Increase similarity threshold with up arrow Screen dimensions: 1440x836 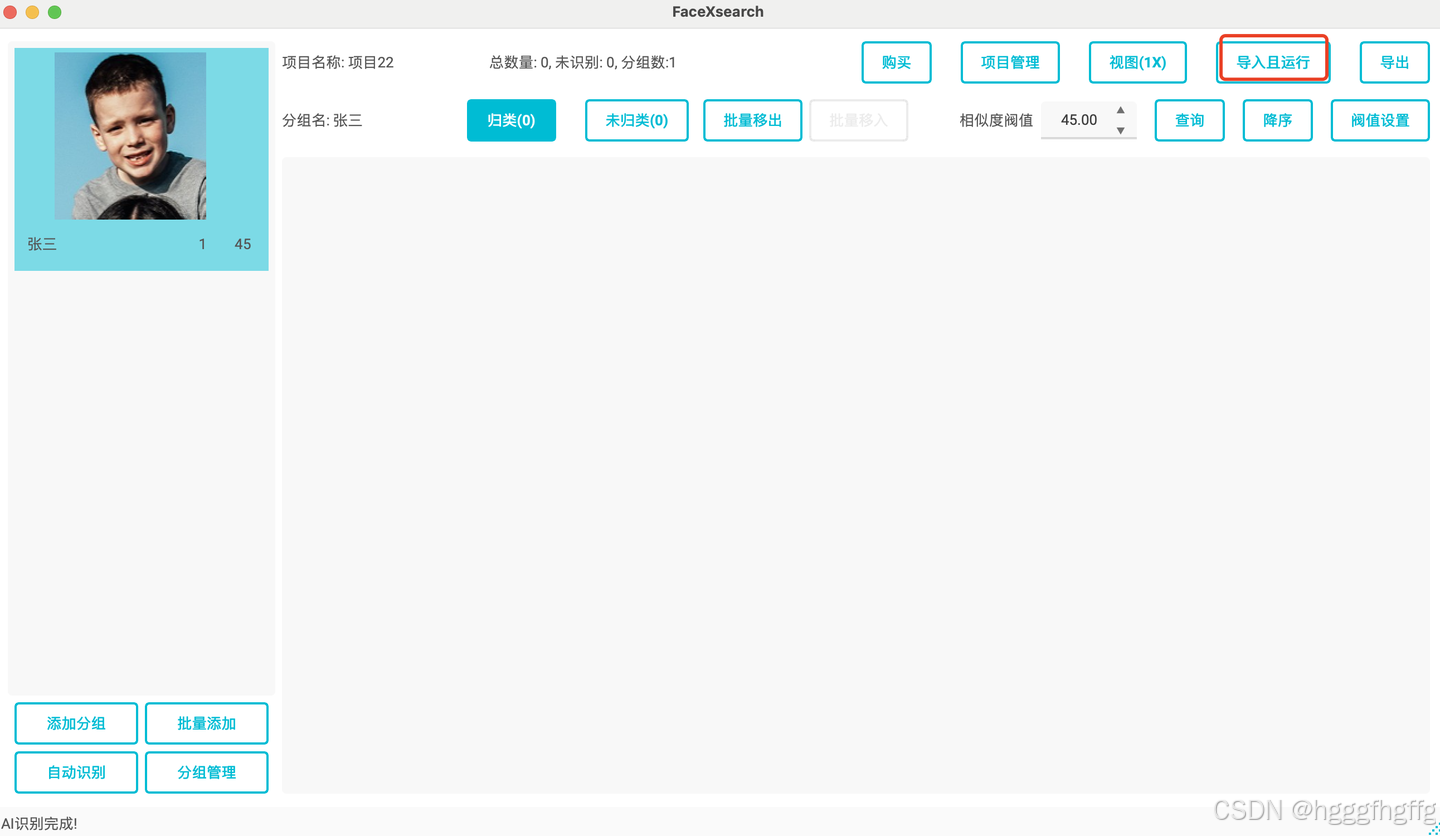(1120, 110)
